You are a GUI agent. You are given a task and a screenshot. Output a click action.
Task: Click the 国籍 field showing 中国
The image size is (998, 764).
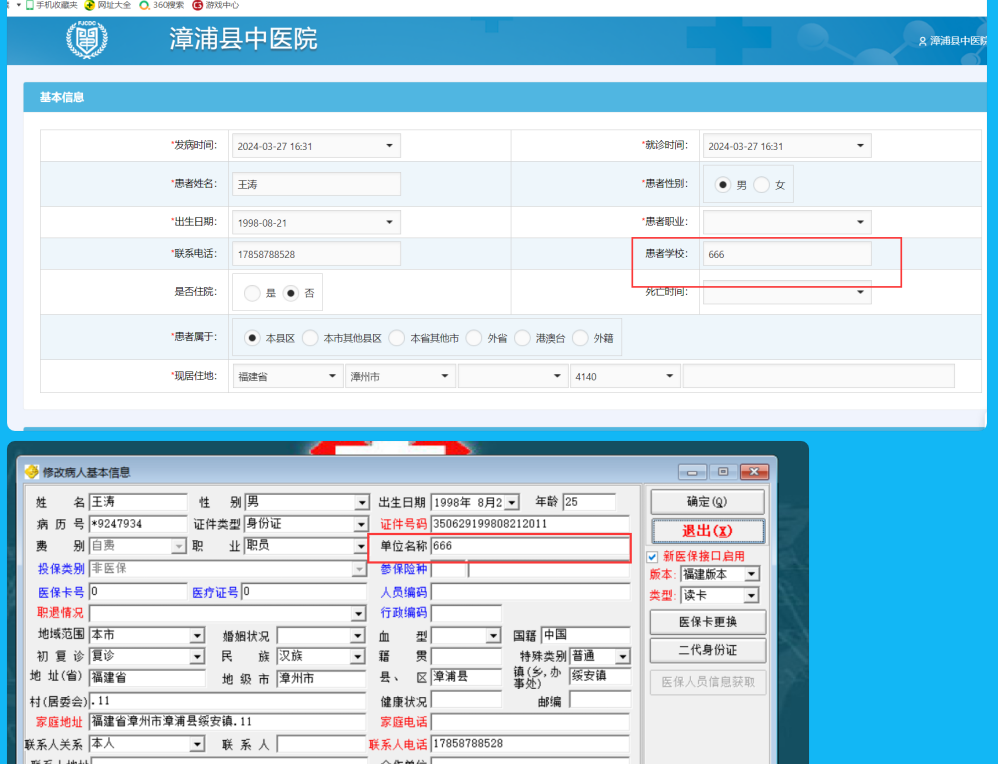click(586, 635)
